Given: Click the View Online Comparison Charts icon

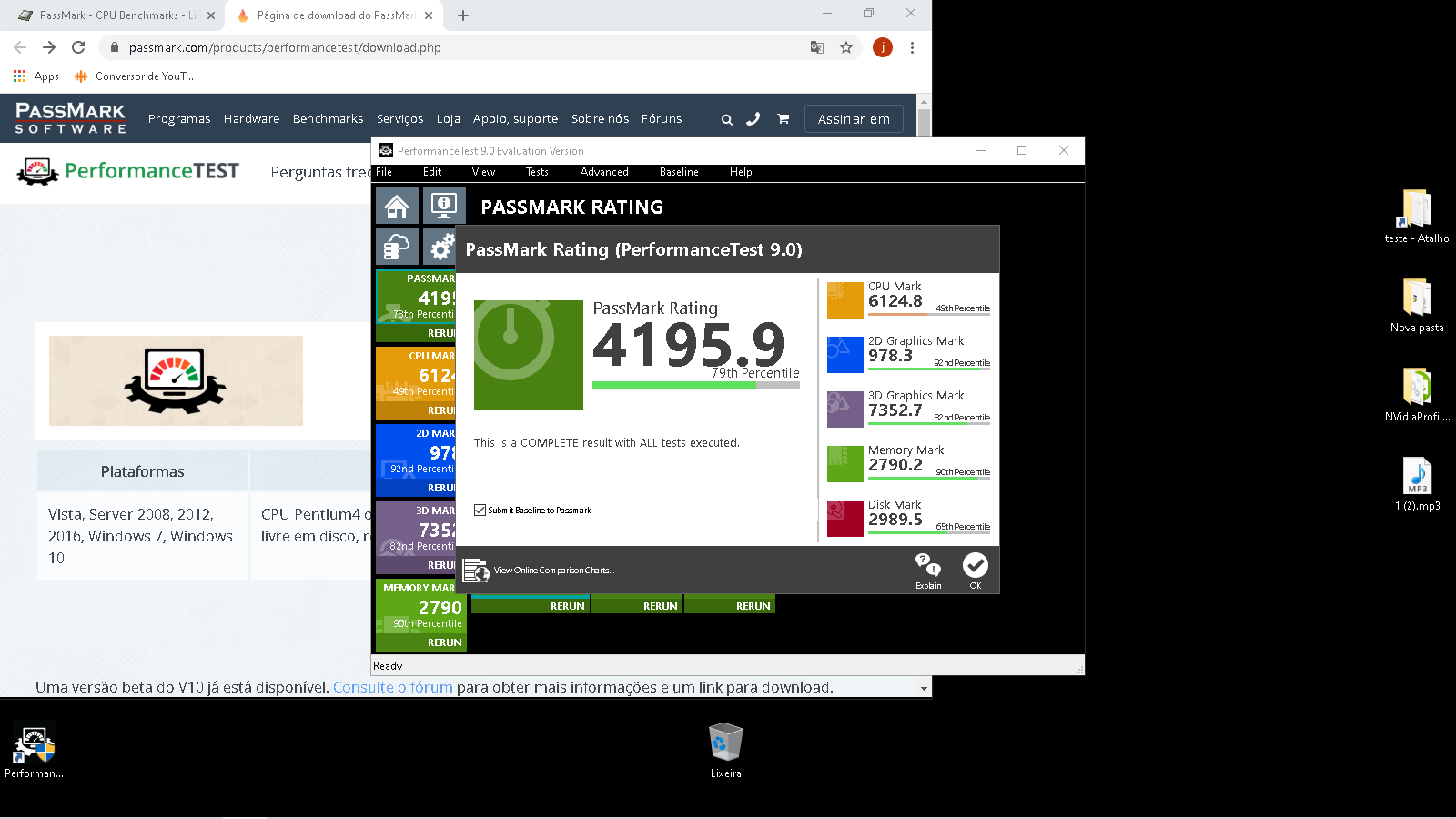Looking at the screenshot, I should tap(476, 571).
